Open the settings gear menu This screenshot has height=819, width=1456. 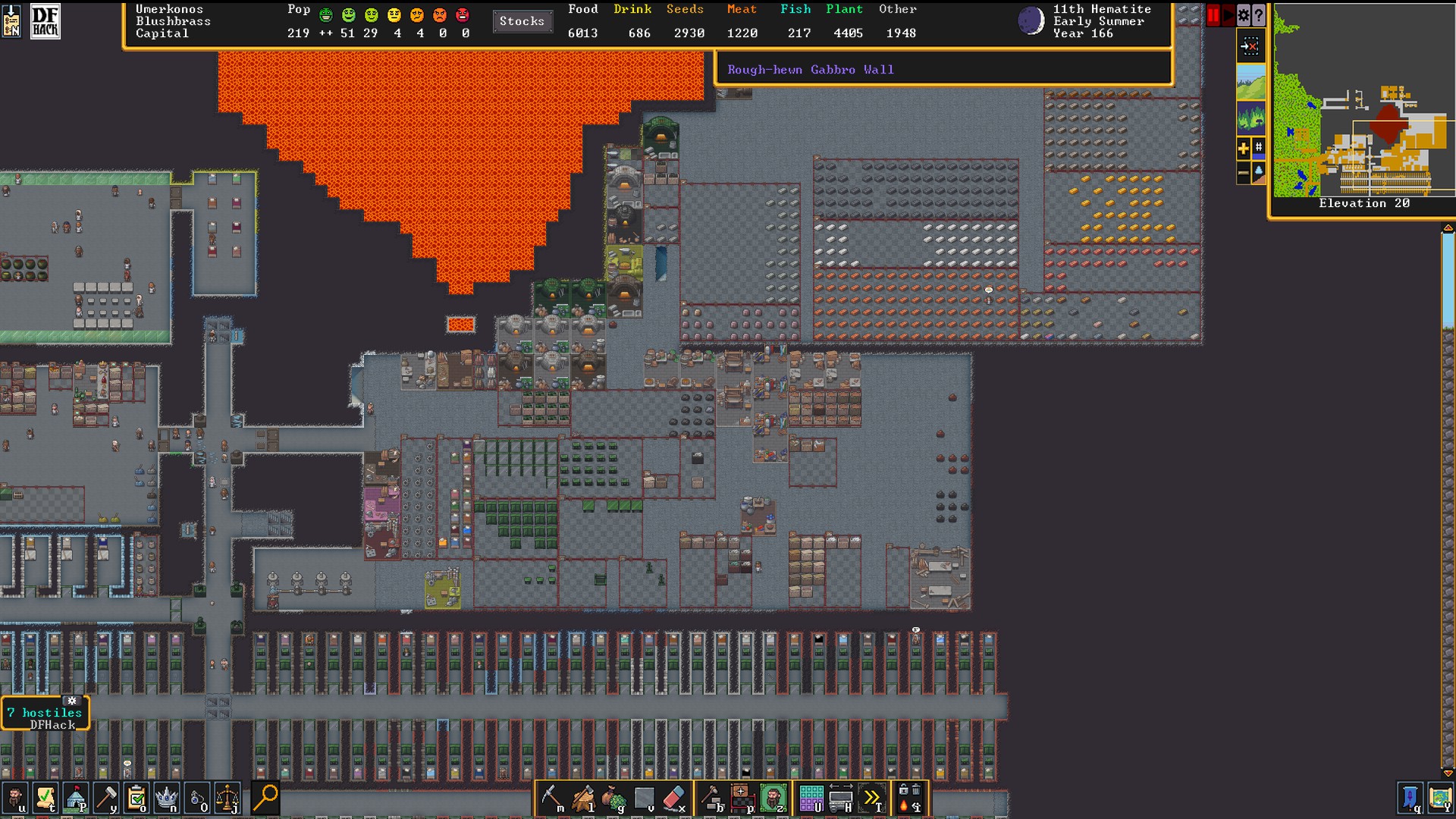(x=1244, y=15)
